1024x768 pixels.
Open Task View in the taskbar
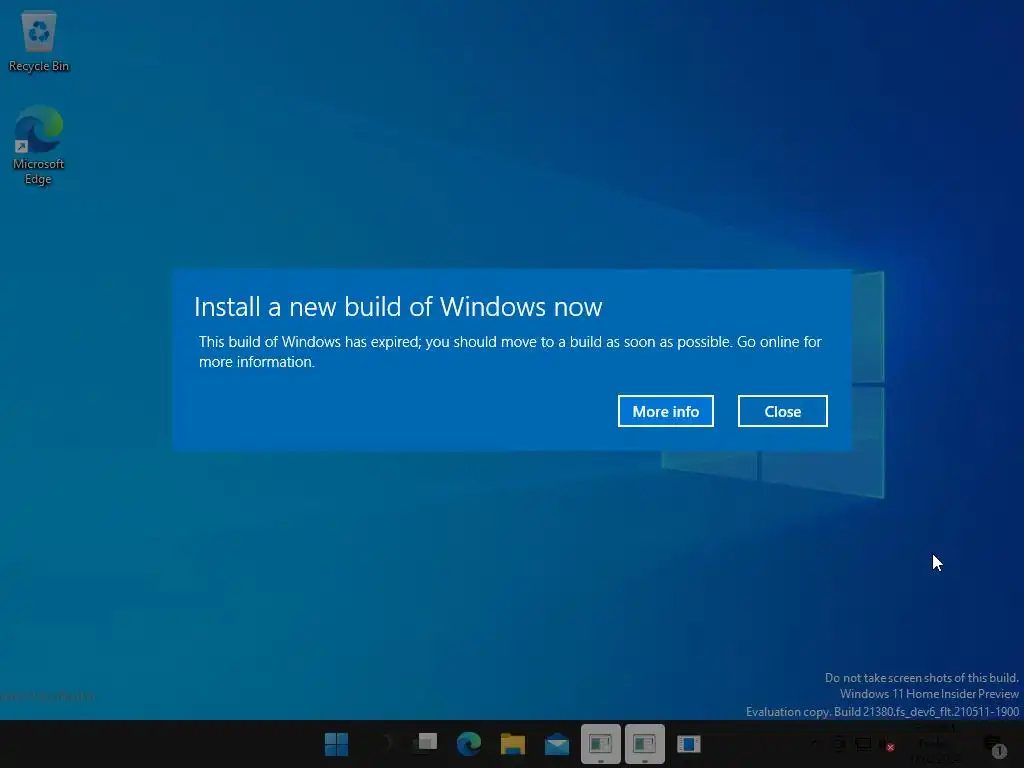(x=425, y=743)
